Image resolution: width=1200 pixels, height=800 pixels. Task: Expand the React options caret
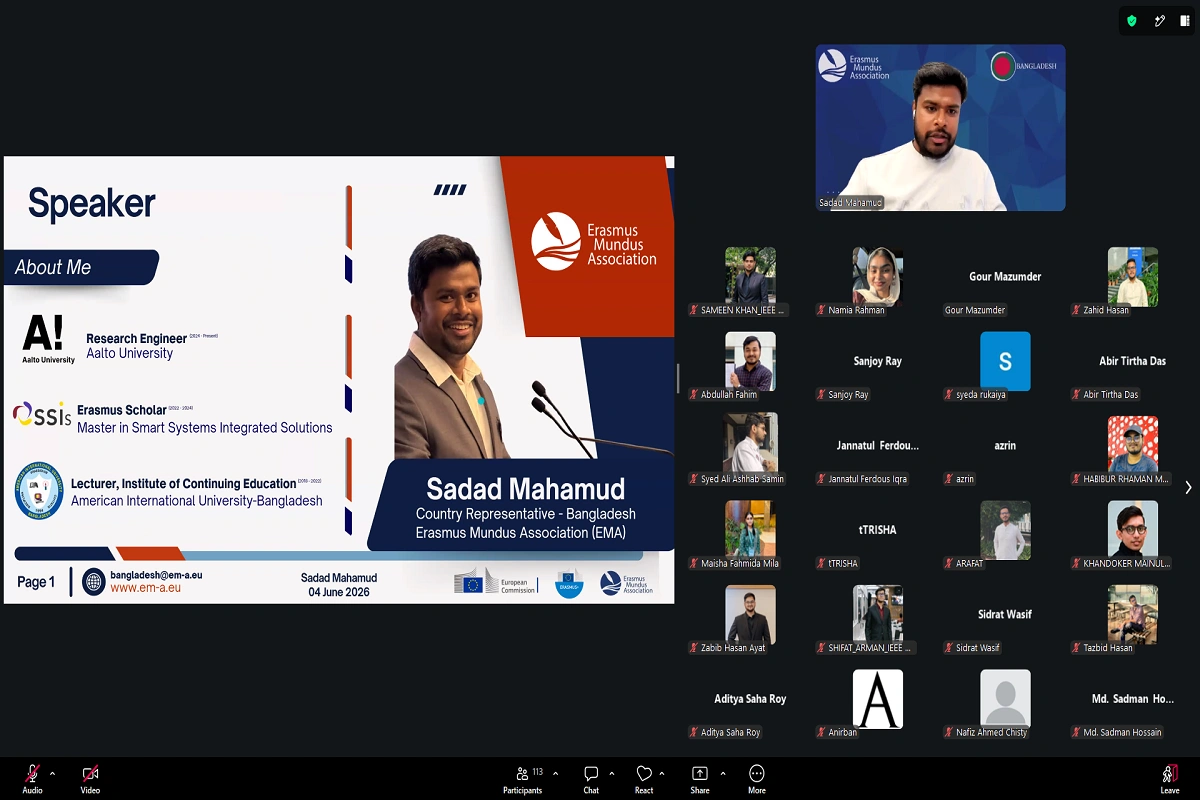click(662, 773)
